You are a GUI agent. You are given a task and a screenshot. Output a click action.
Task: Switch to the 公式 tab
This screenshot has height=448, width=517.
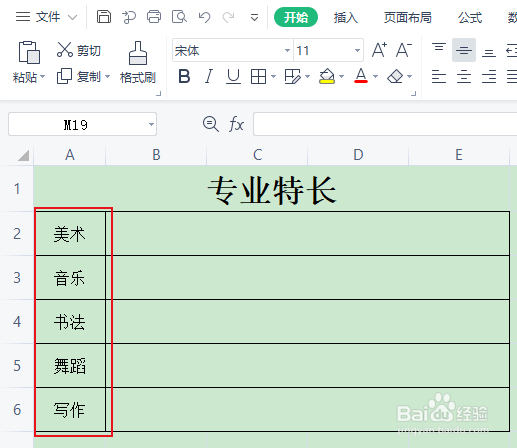point(470,17)
